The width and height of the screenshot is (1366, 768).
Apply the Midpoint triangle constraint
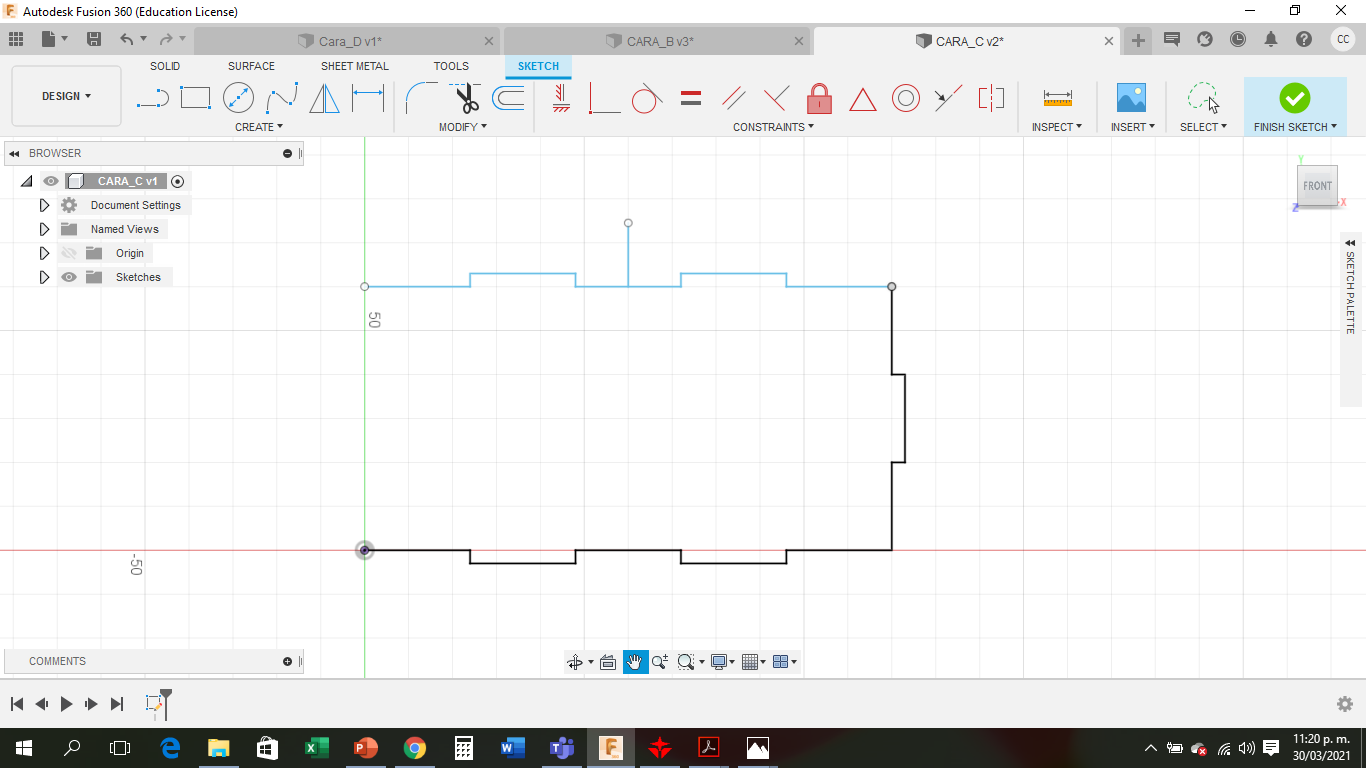click(862, 98)
